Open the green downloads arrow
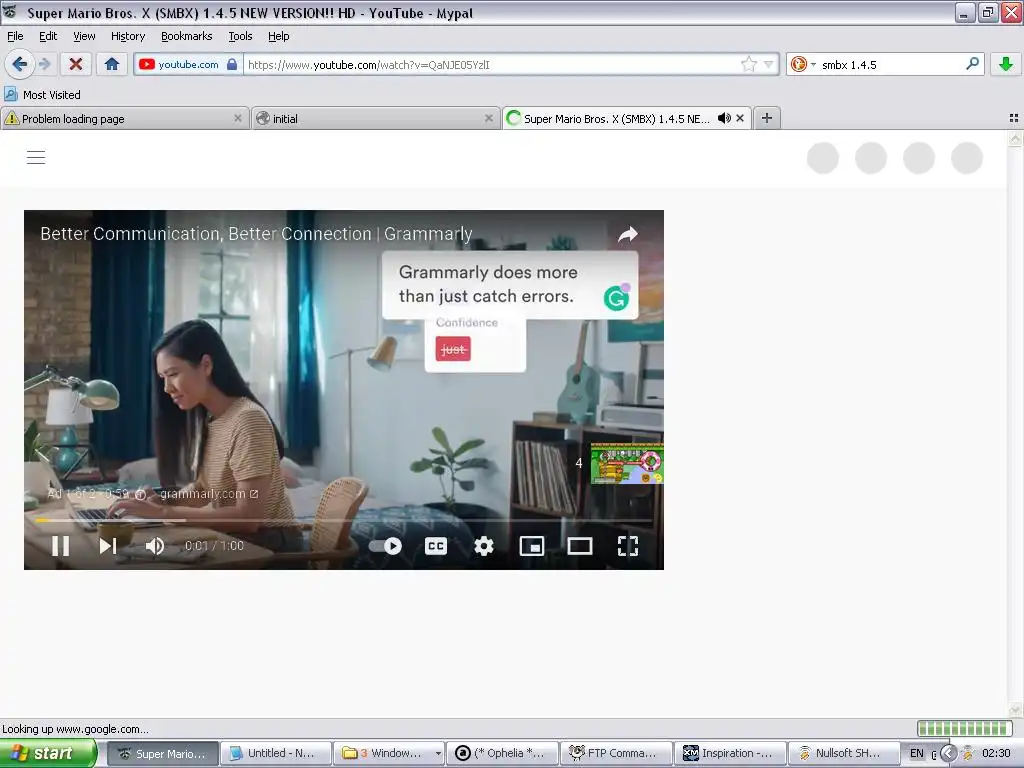The image size is (1024, 768). 1006,64
